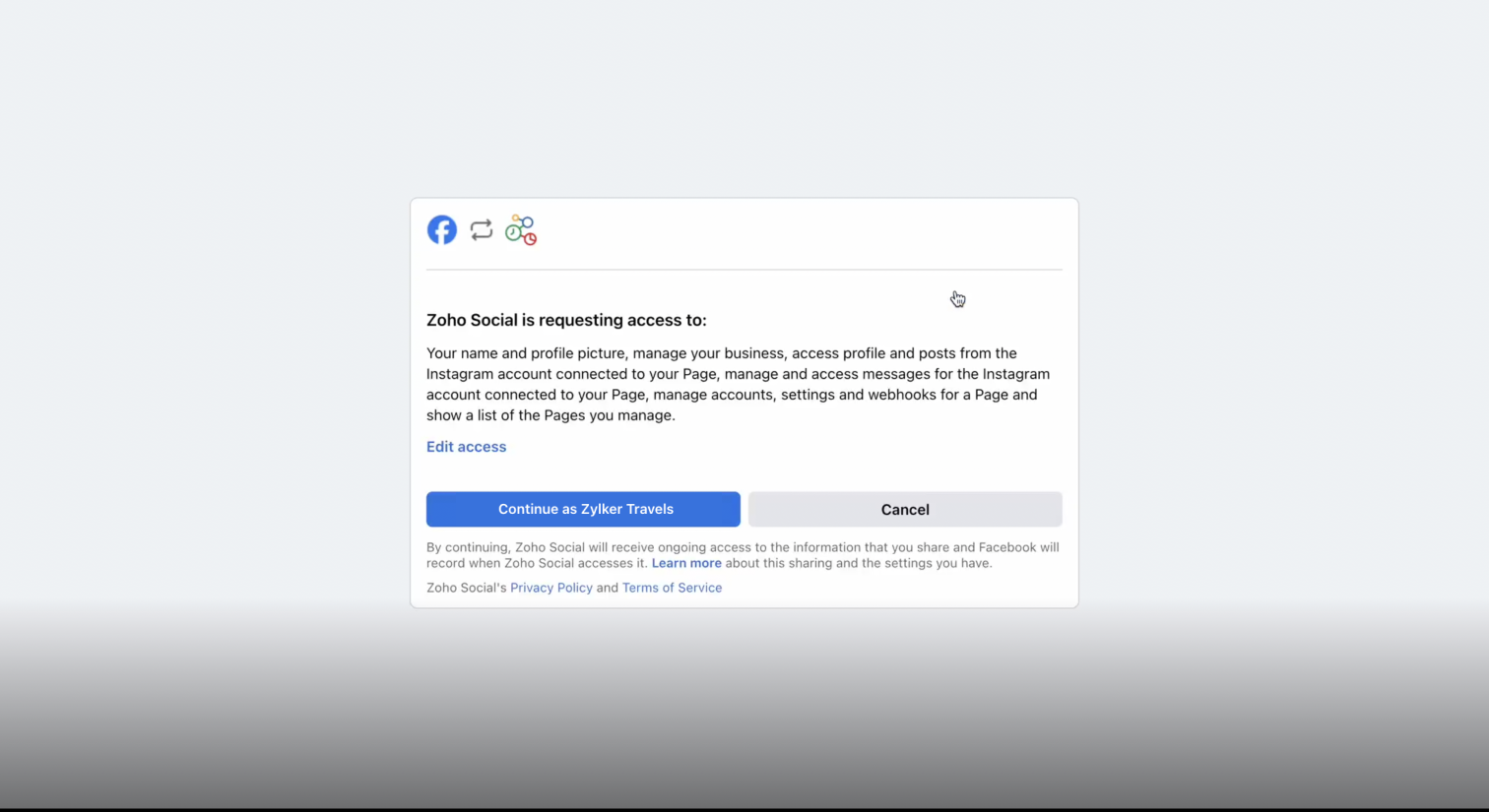The image size is (1489, 812).
Task: Cancel the Zoho Social access request
Action: (904, 509)
